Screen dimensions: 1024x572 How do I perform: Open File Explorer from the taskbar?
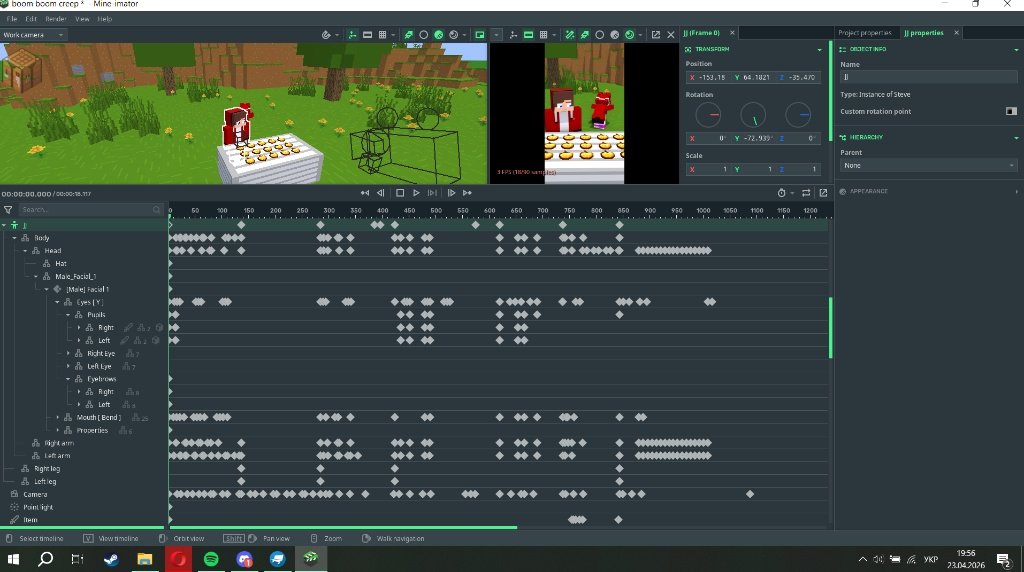tap(144, 559)
